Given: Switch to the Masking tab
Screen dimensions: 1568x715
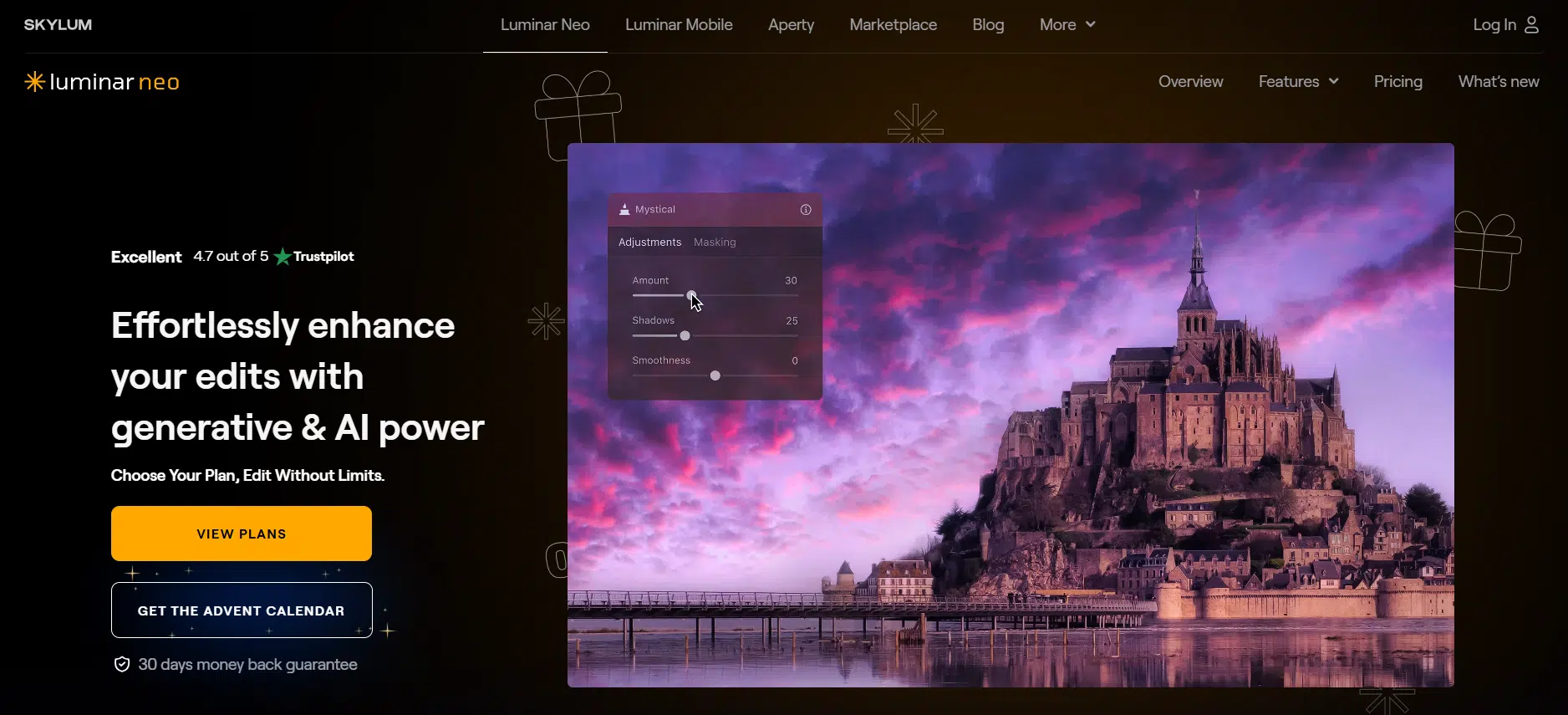Looking at the screenshot, I should point(715,243).
